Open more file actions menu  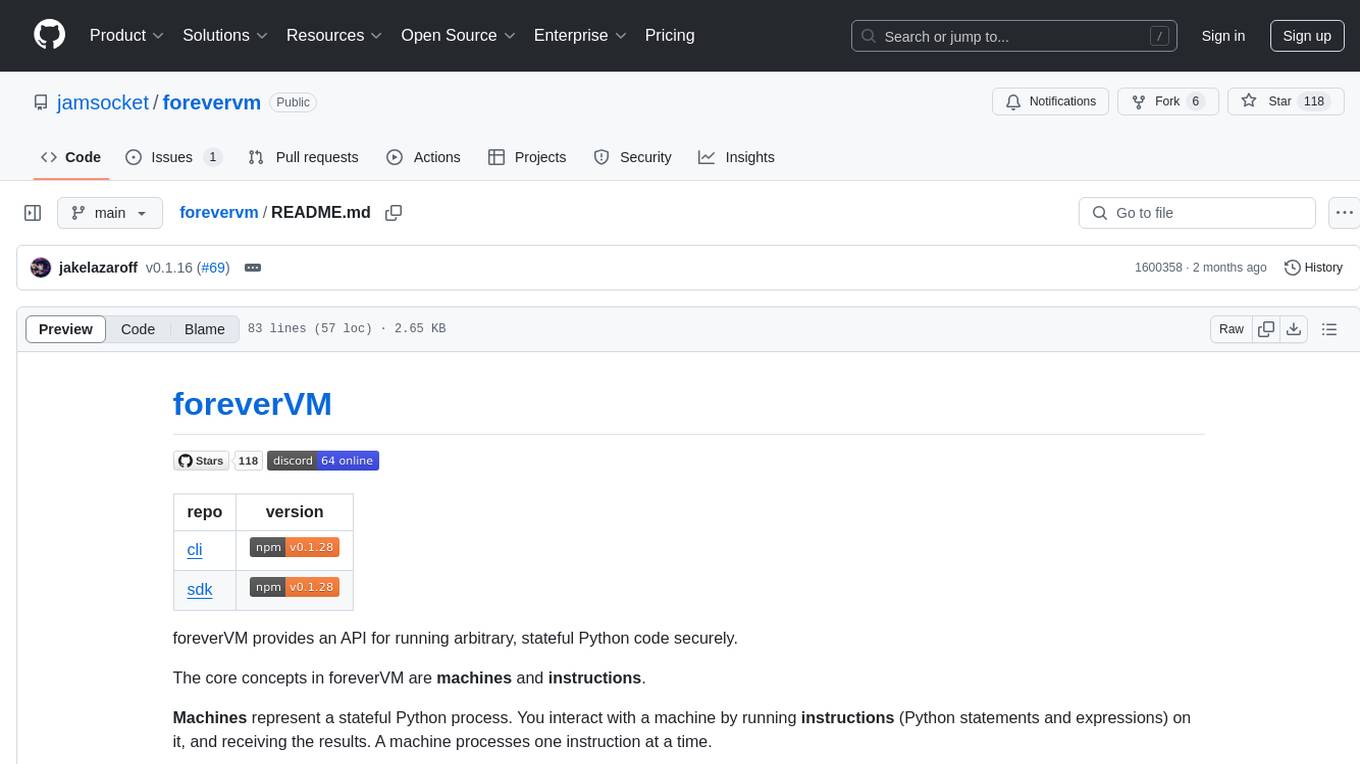coord(1344,213)
